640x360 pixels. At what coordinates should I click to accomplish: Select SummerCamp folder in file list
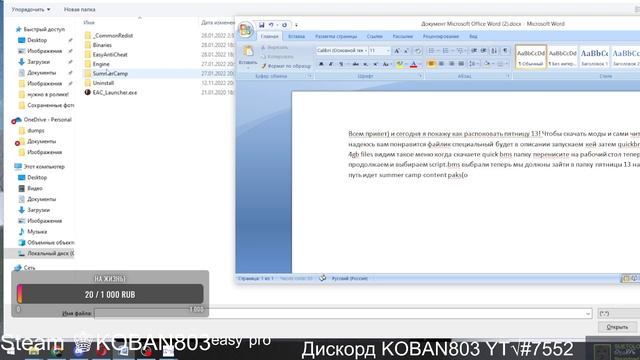(x=110, y=73)
